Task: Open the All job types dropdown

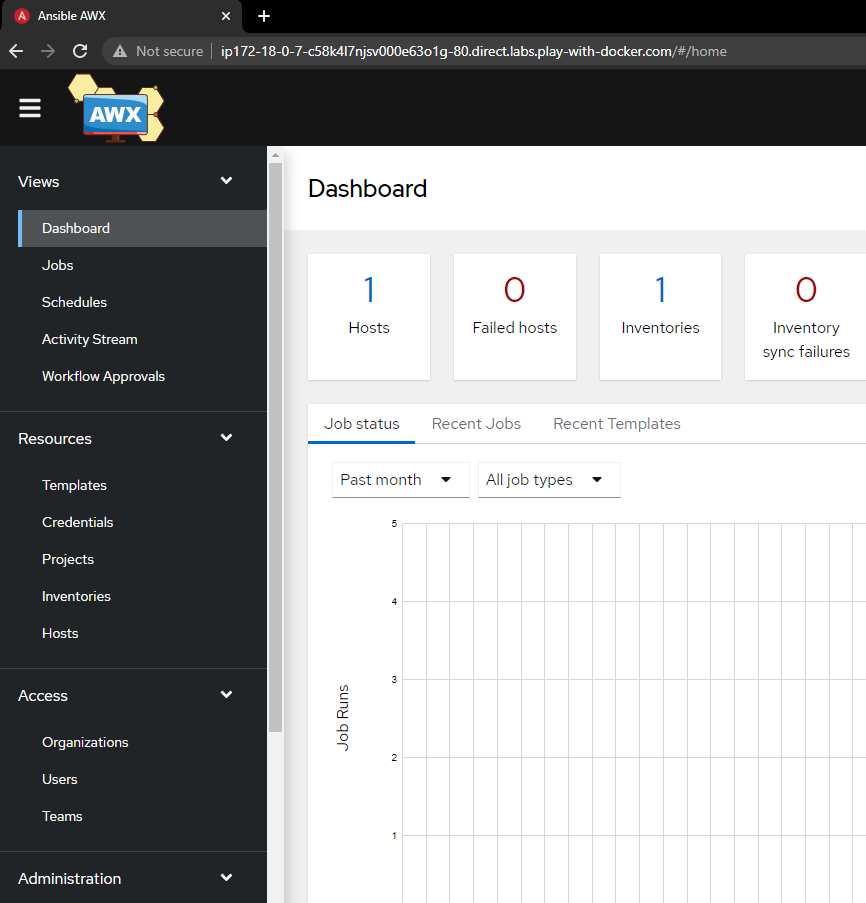Action: coord(549,480)
